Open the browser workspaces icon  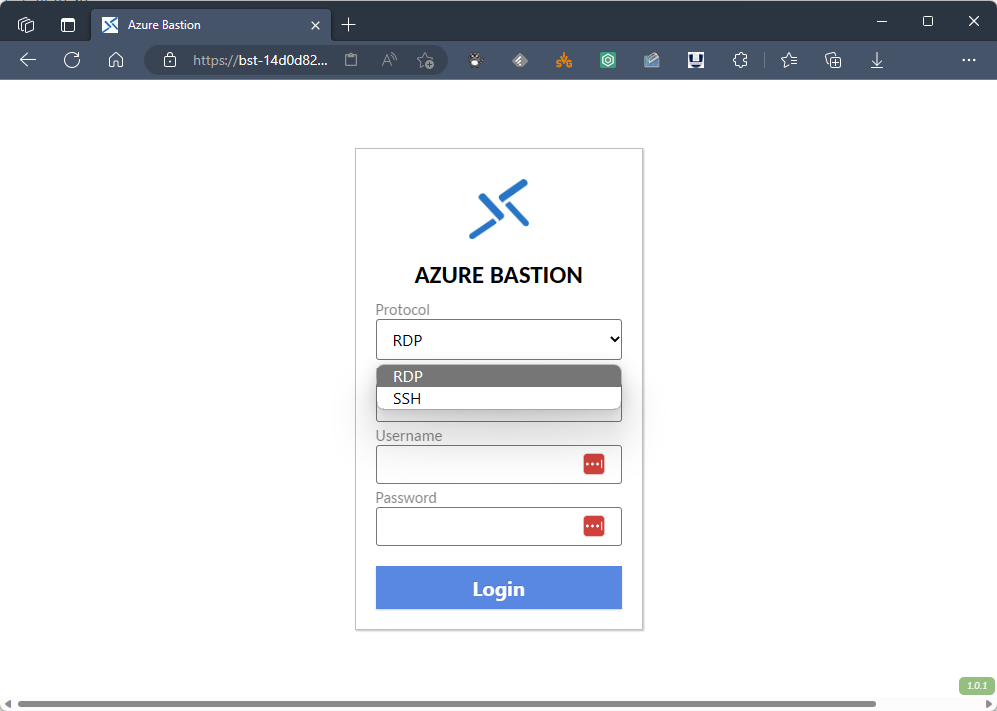(x=26, y=25)
